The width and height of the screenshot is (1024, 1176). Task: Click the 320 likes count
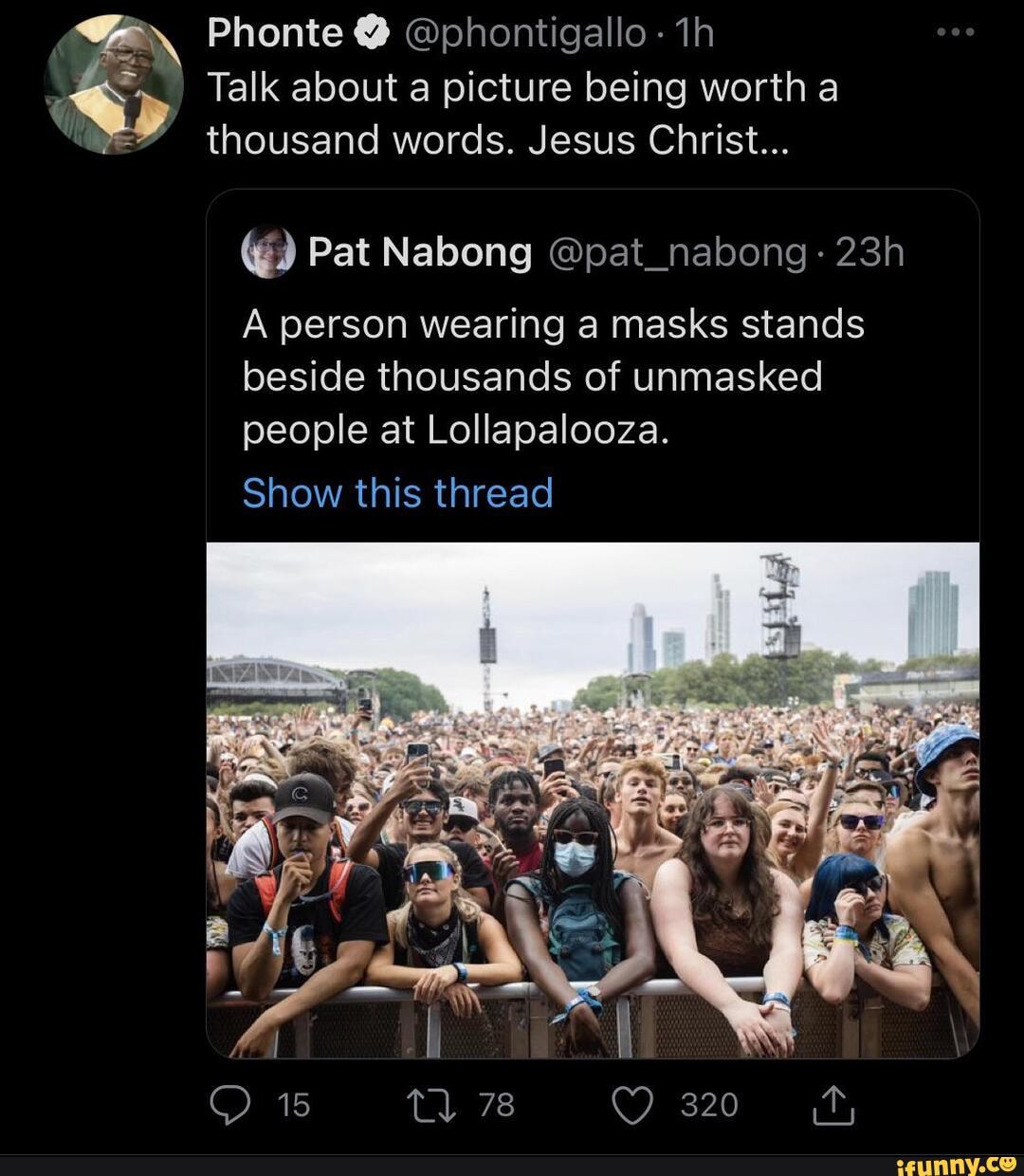pyautogui.click(x=708, y=1105)
